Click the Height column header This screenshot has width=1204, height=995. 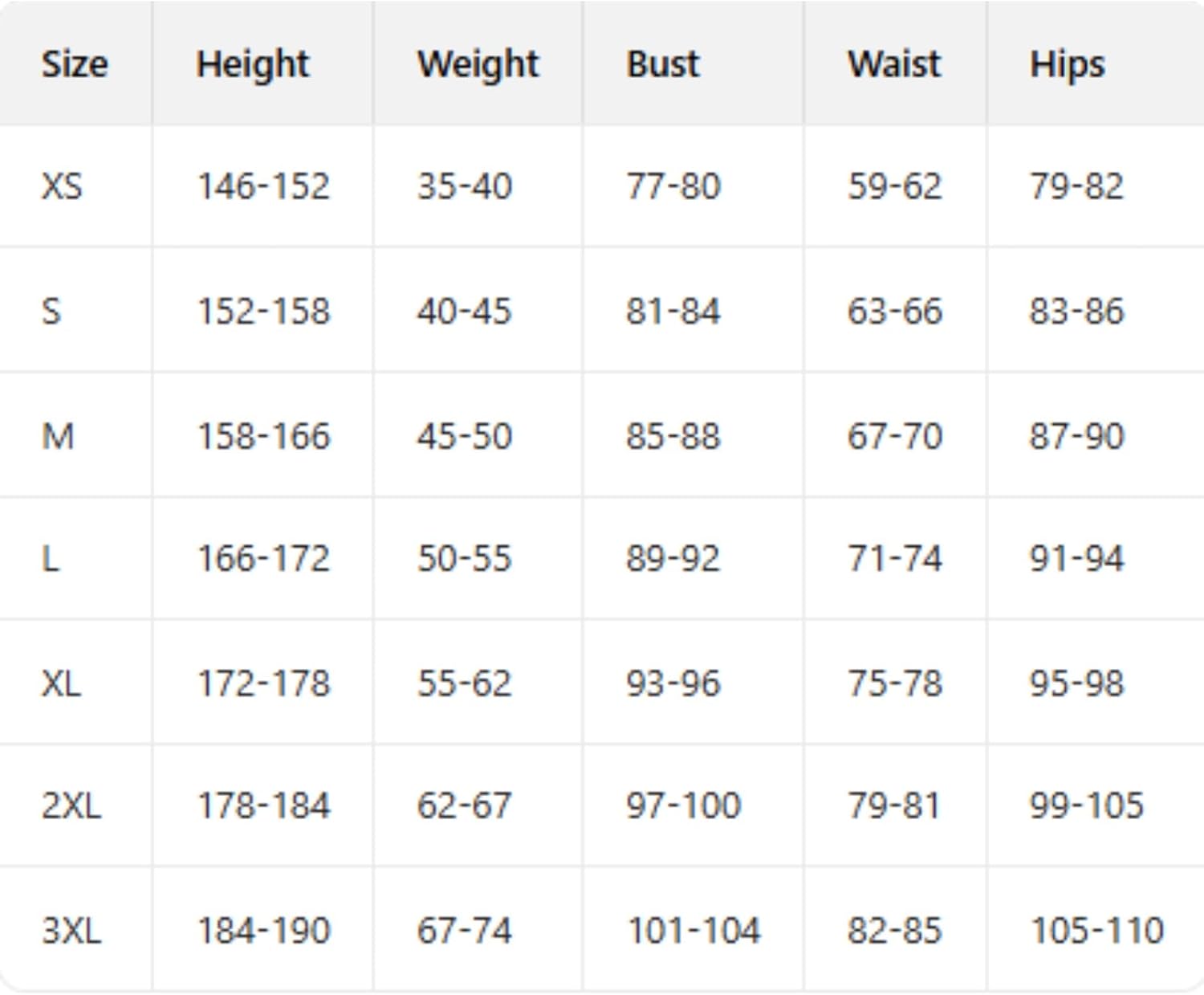(253, 64)
